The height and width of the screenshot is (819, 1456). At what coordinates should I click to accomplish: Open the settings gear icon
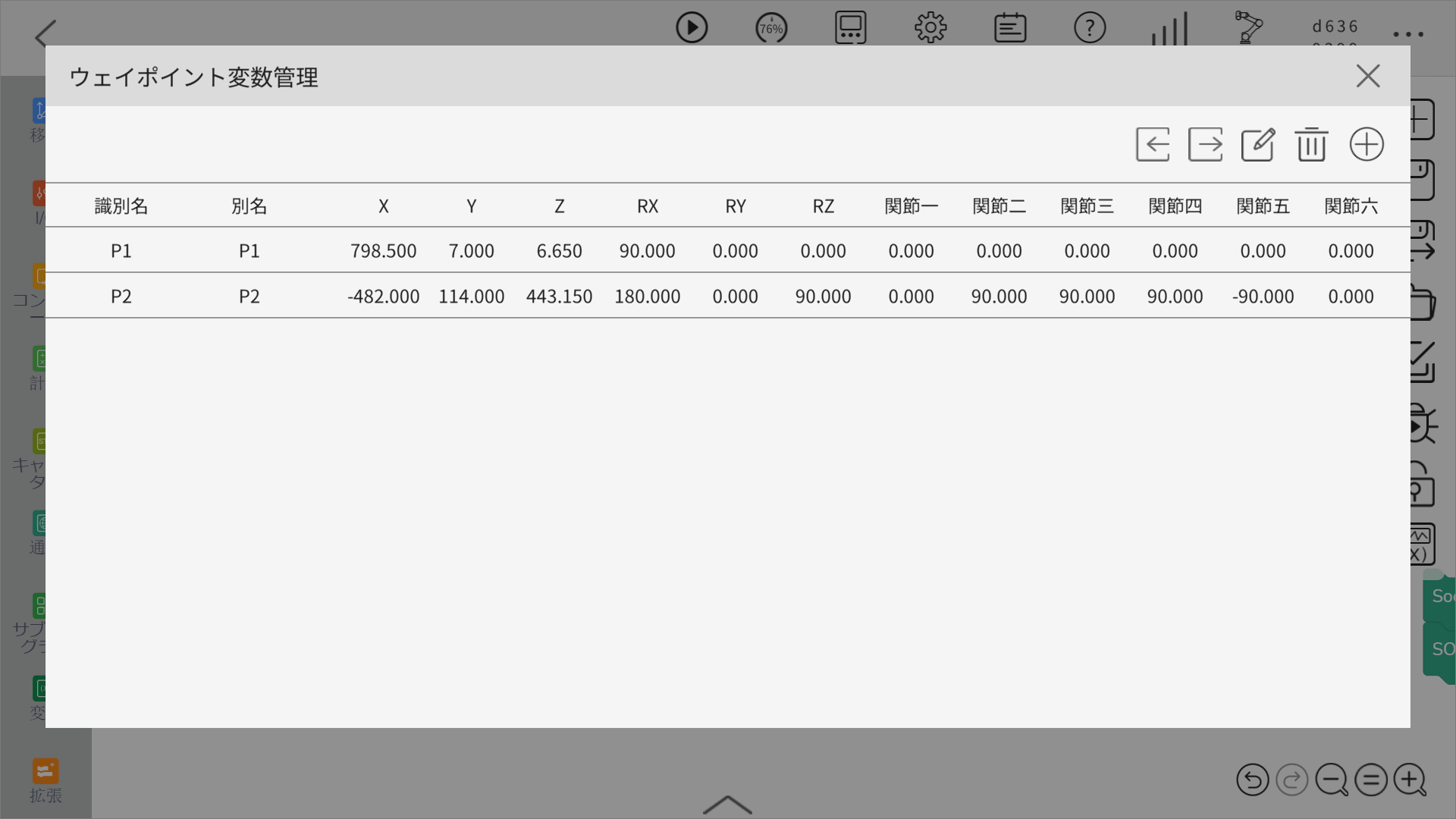pyautogui.click(x=930, y=28)
